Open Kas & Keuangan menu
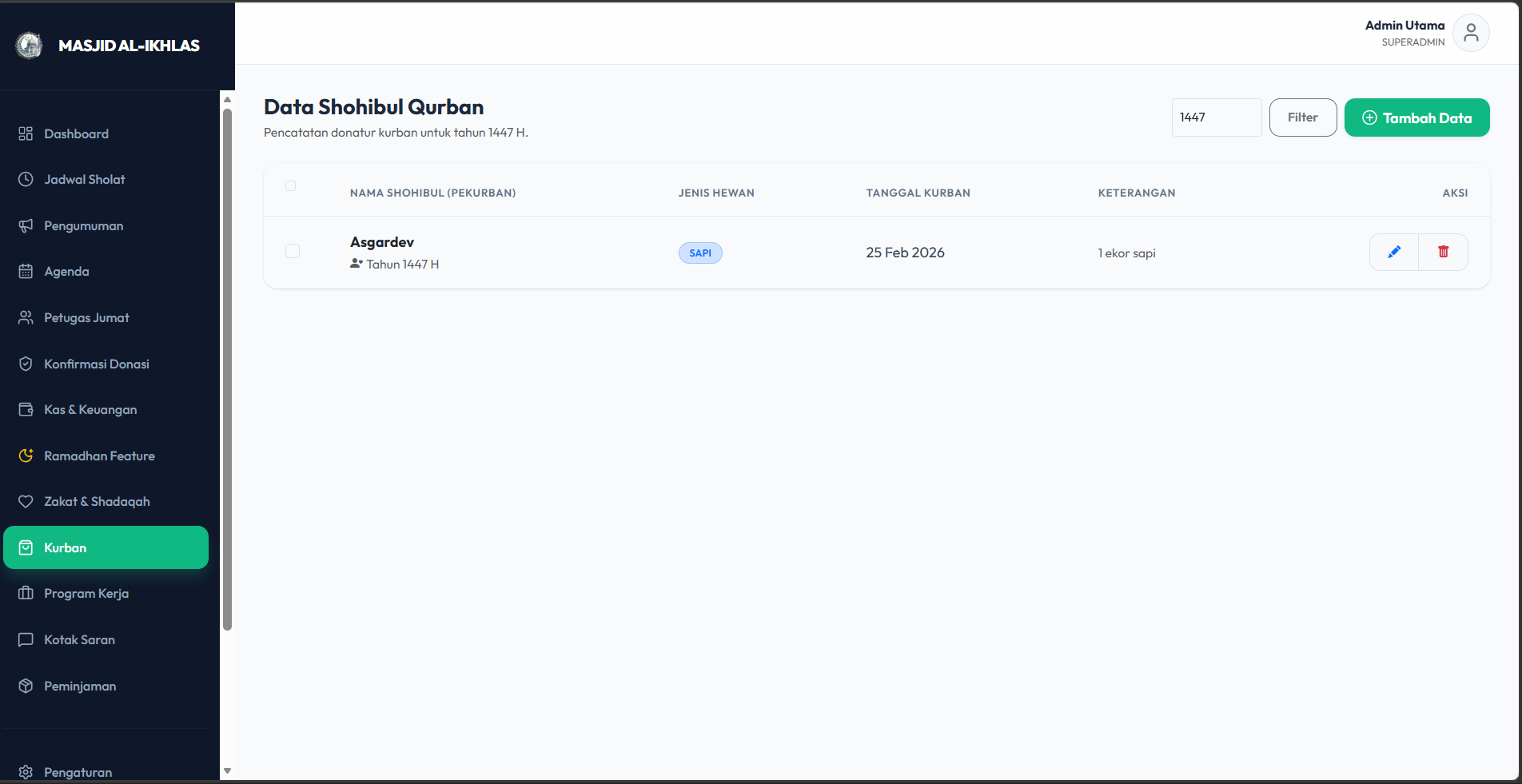The height and width of the screenshot is (784, 1522). click(x=106, y=409)
